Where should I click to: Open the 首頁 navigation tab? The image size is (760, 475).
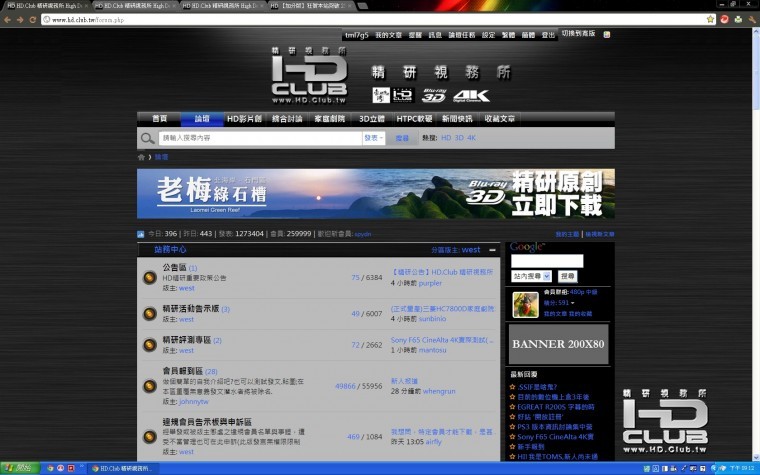(159, 119)
